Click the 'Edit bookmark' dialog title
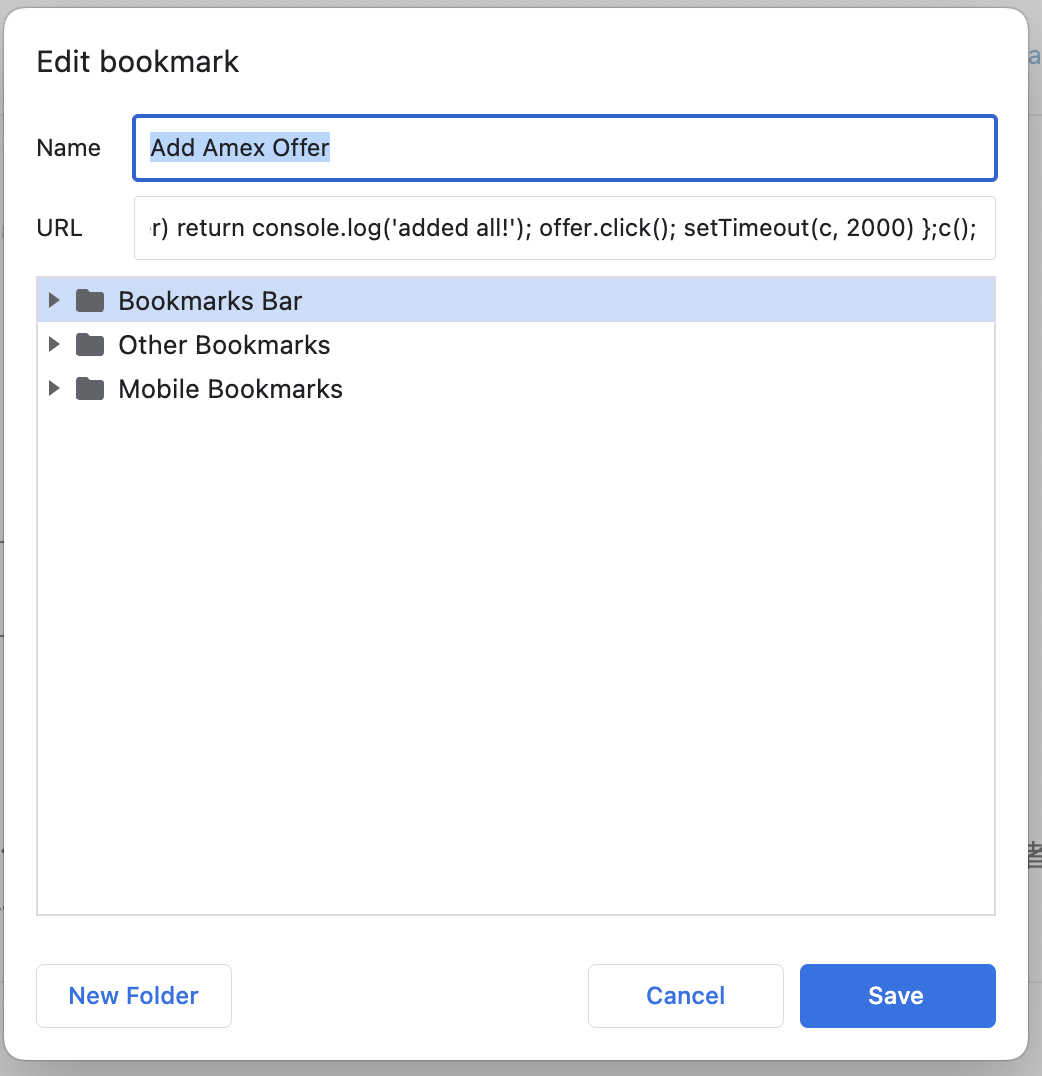Image resolution: width=1042 pixels, height=1076 pixels. tap(138, 62)
